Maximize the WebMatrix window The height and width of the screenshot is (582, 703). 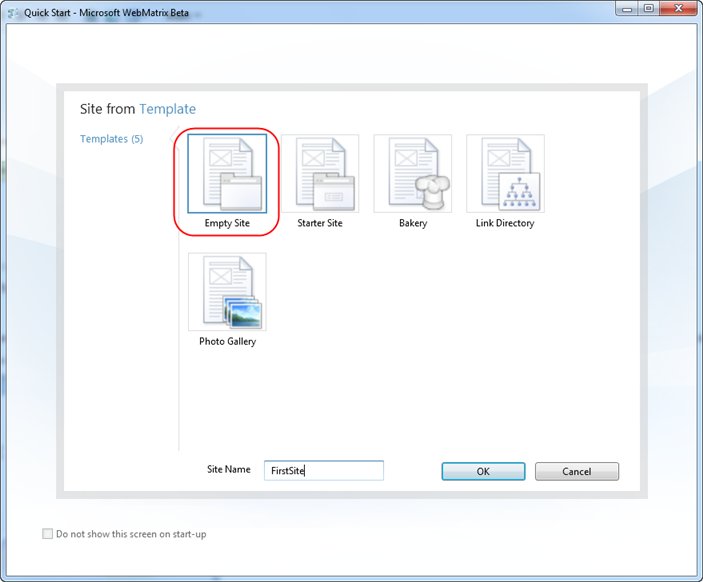pyautogui.click(x=649, y=9)
